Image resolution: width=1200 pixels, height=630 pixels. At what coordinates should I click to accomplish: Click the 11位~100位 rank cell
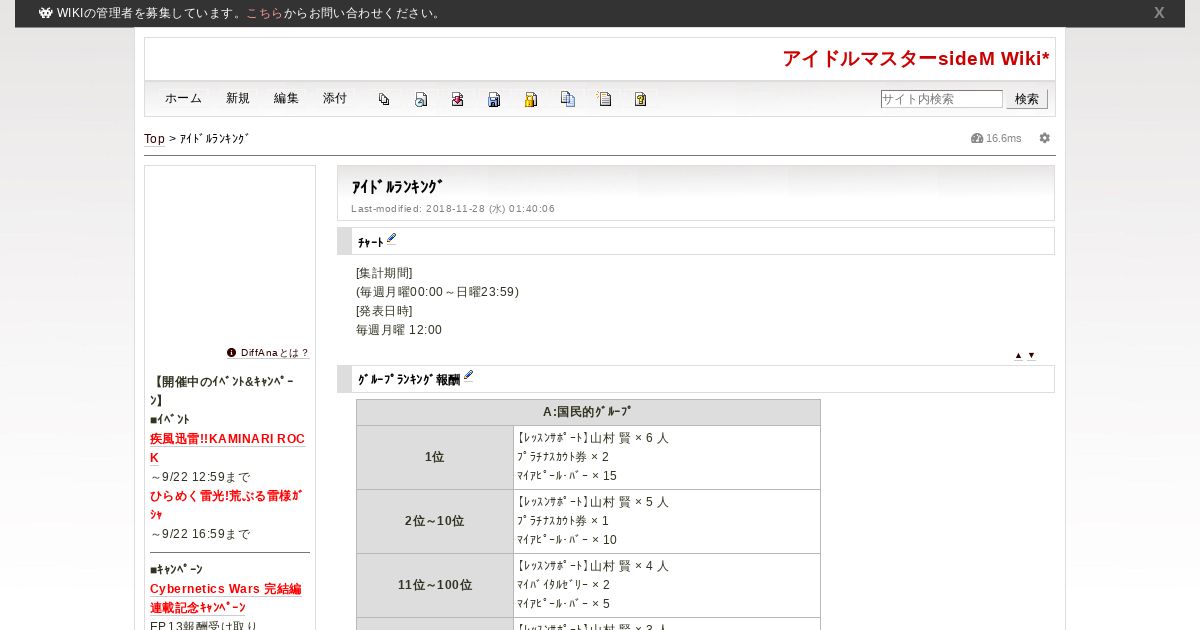pyautogui.click(x=435, y=585)
